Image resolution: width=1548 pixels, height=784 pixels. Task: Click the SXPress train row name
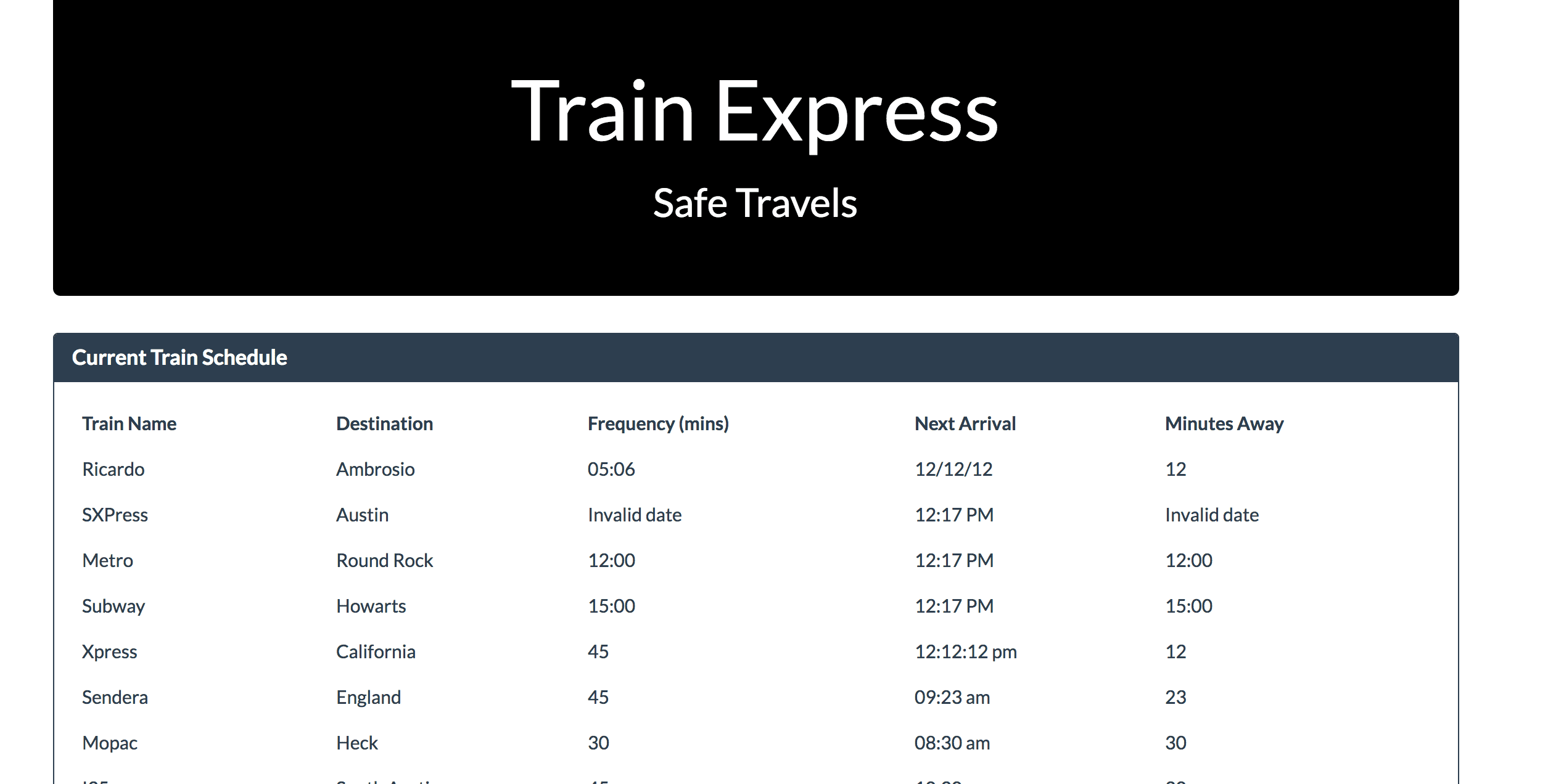click(x=115, y=515)
